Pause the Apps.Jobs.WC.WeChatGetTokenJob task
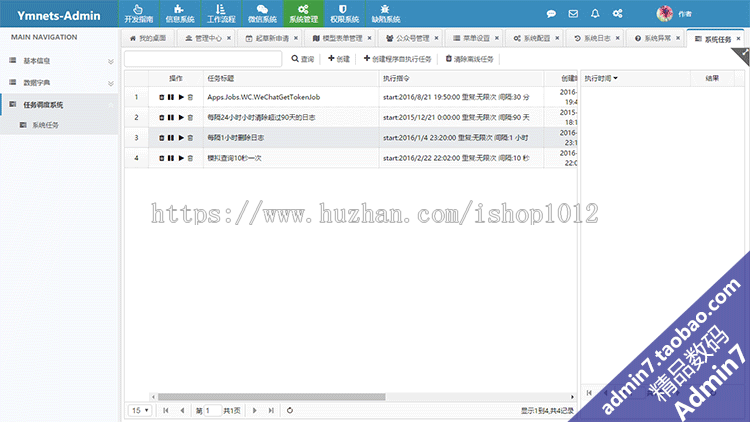Screen dimensions: 750x422 coord(171,97)
